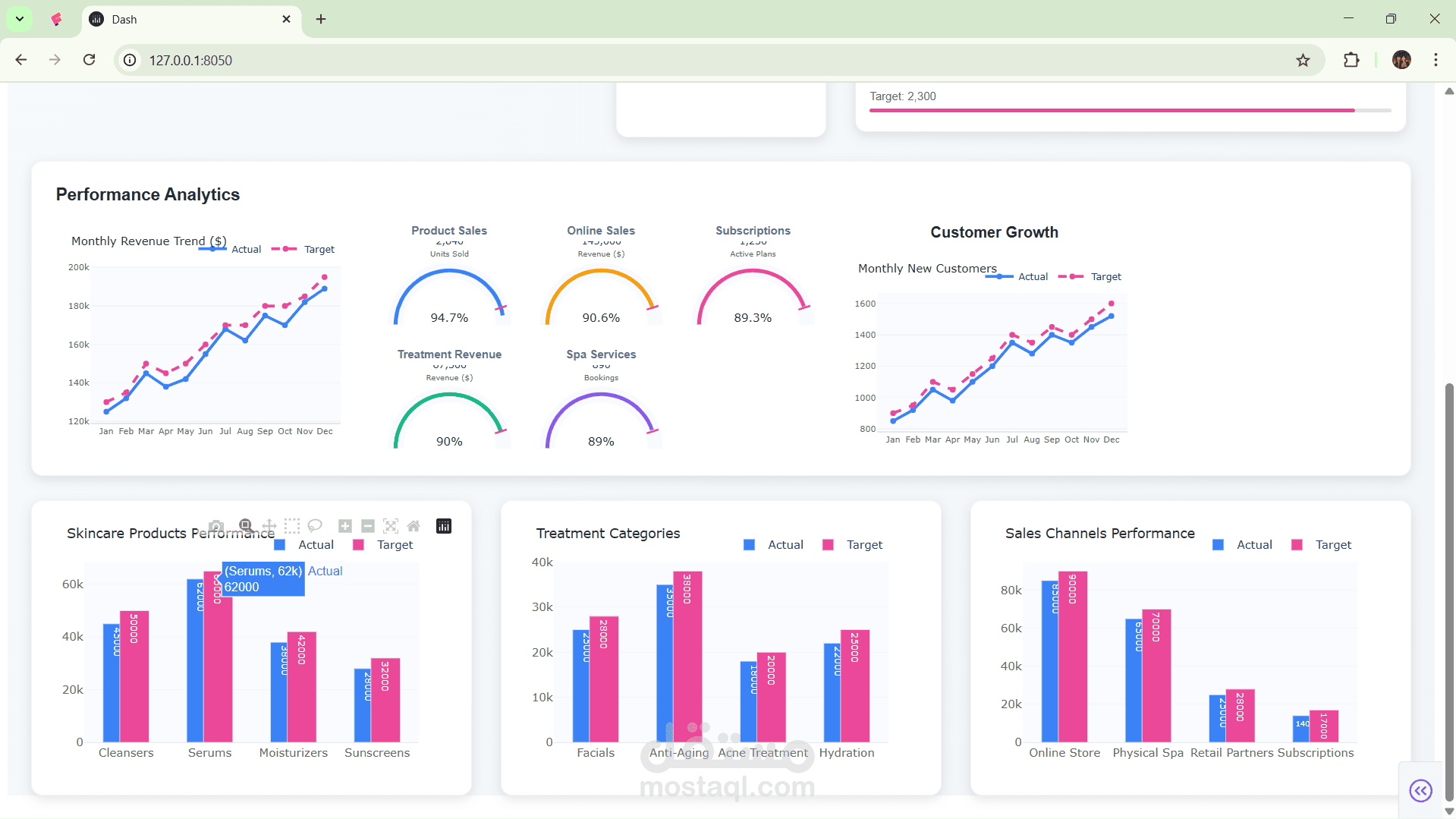The width and height of the screenshot is (1456, 819).
Task: Open a new browser tab
Action: pos(321,19)
